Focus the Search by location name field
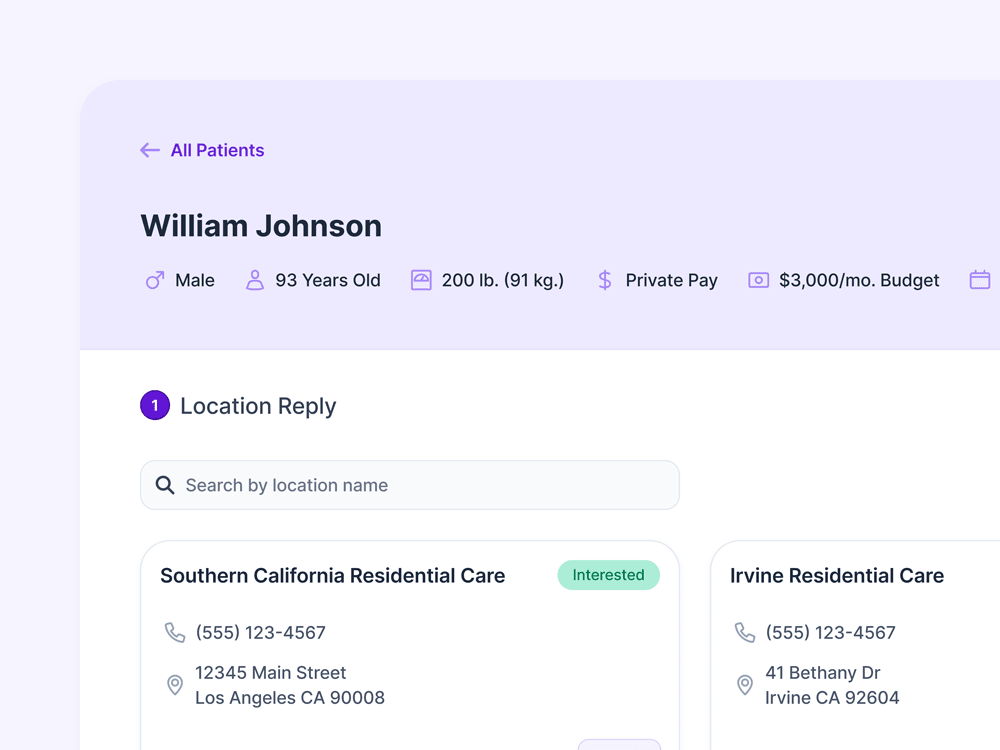 pyautogui.click(x=409, y=485)
